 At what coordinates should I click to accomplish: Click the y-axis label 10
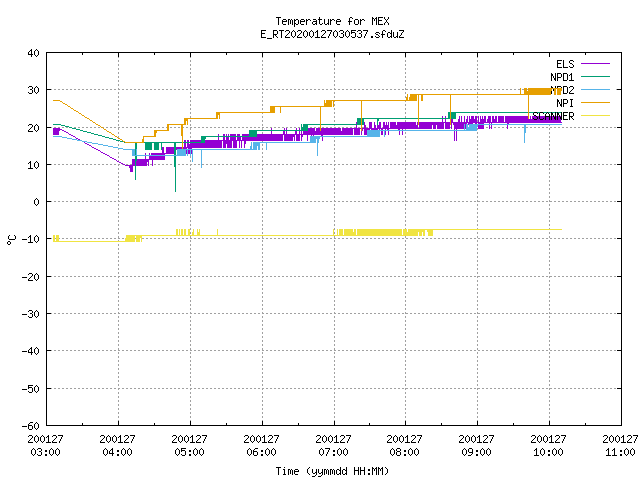point(33,165)
